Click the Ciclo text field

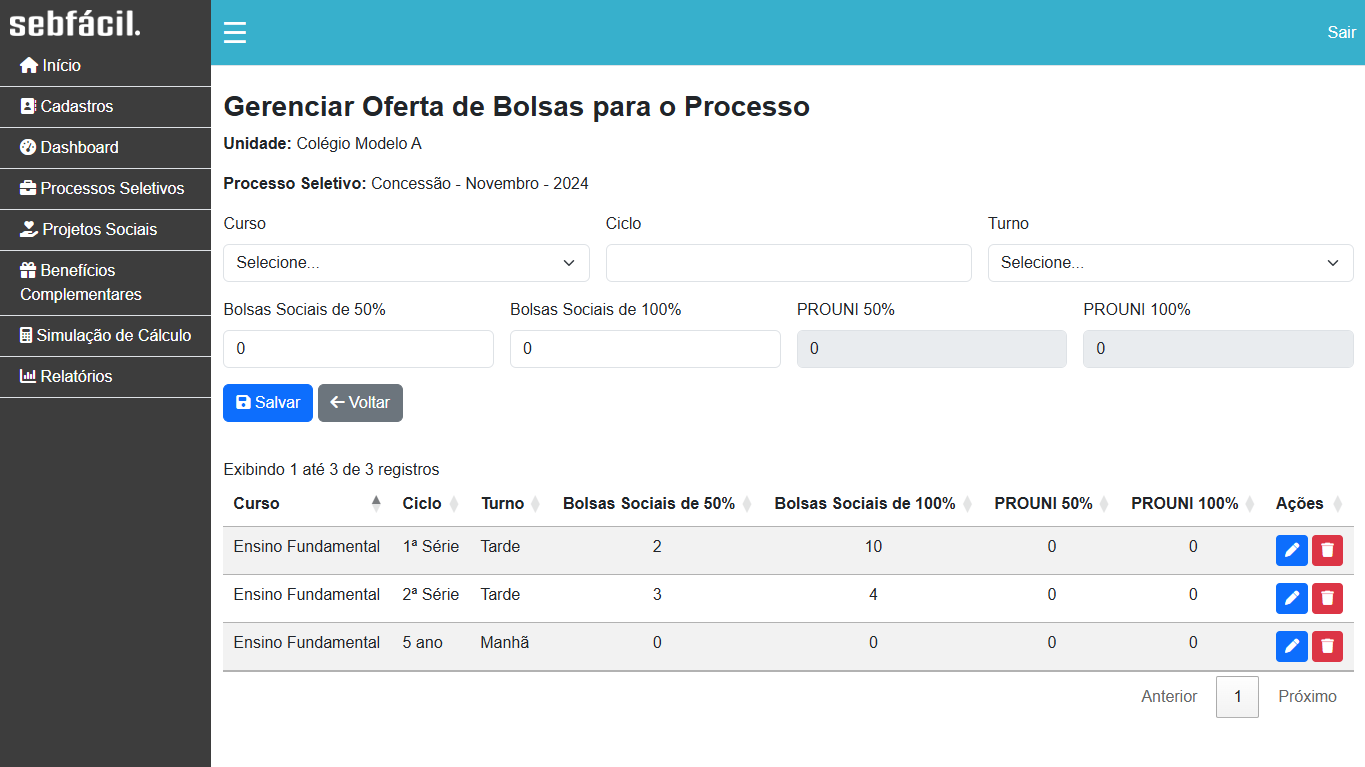(x=788, y=263)
